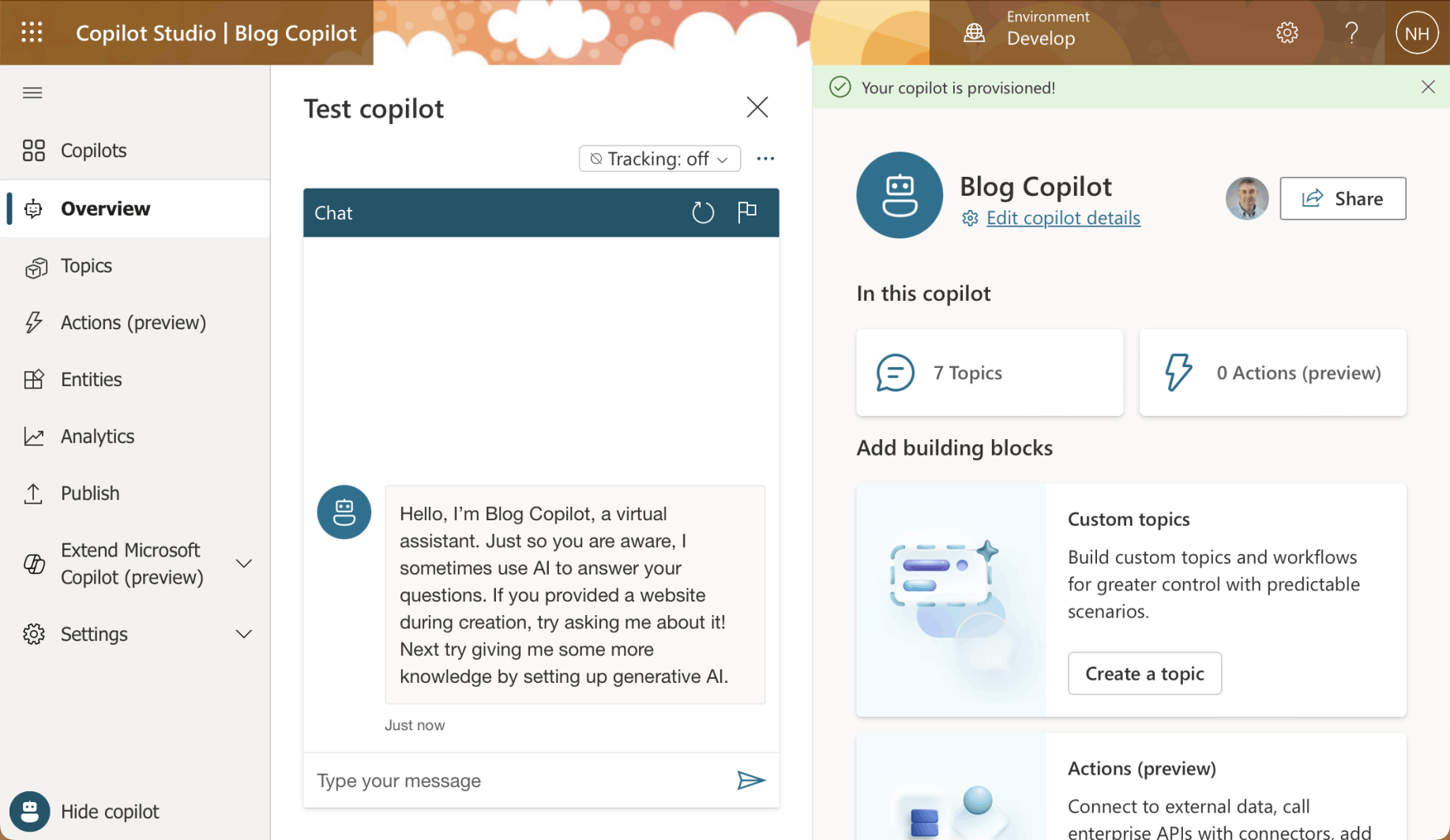Image resolution: width=1450 pixels, height=840 pixels.
Task: Dismiss the copilot provisioned notification
Action: 1427,87
